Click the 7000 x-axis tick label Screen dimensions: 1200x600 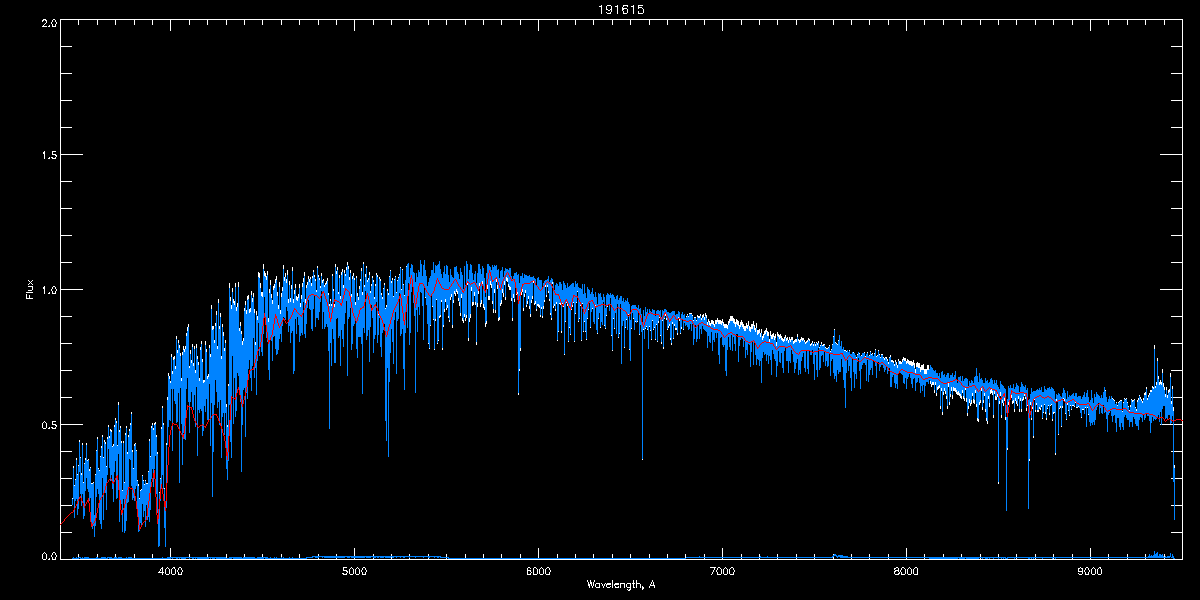722,572
